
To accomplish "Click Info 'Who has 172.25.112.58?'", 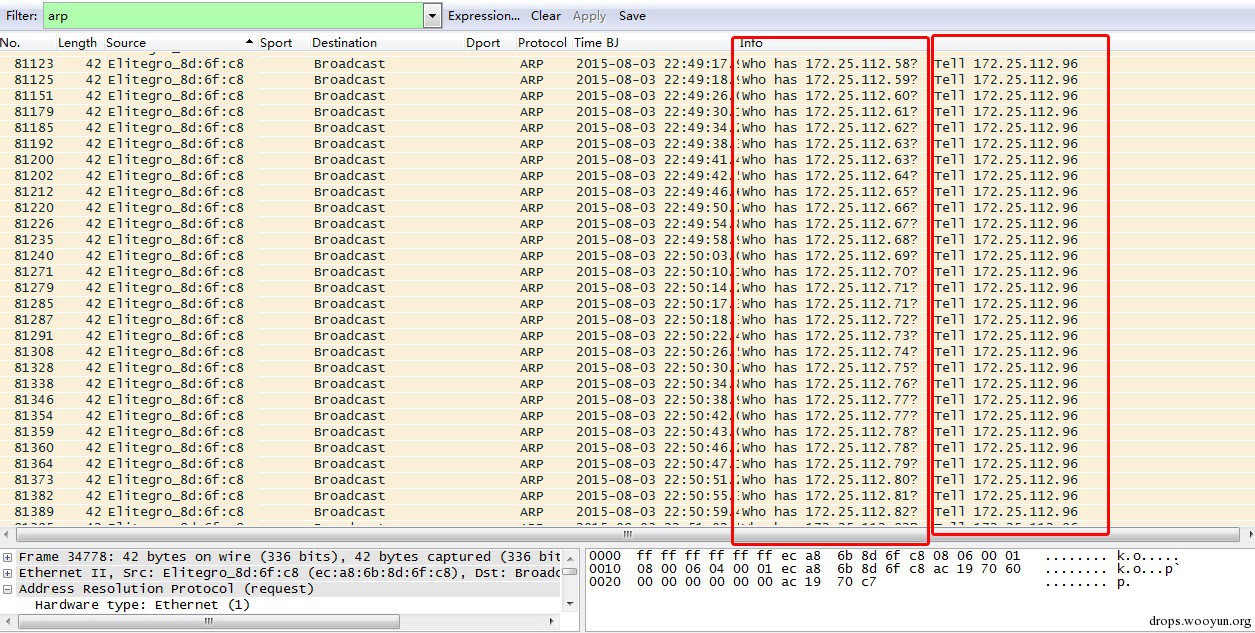I will [x=829, y=64].
